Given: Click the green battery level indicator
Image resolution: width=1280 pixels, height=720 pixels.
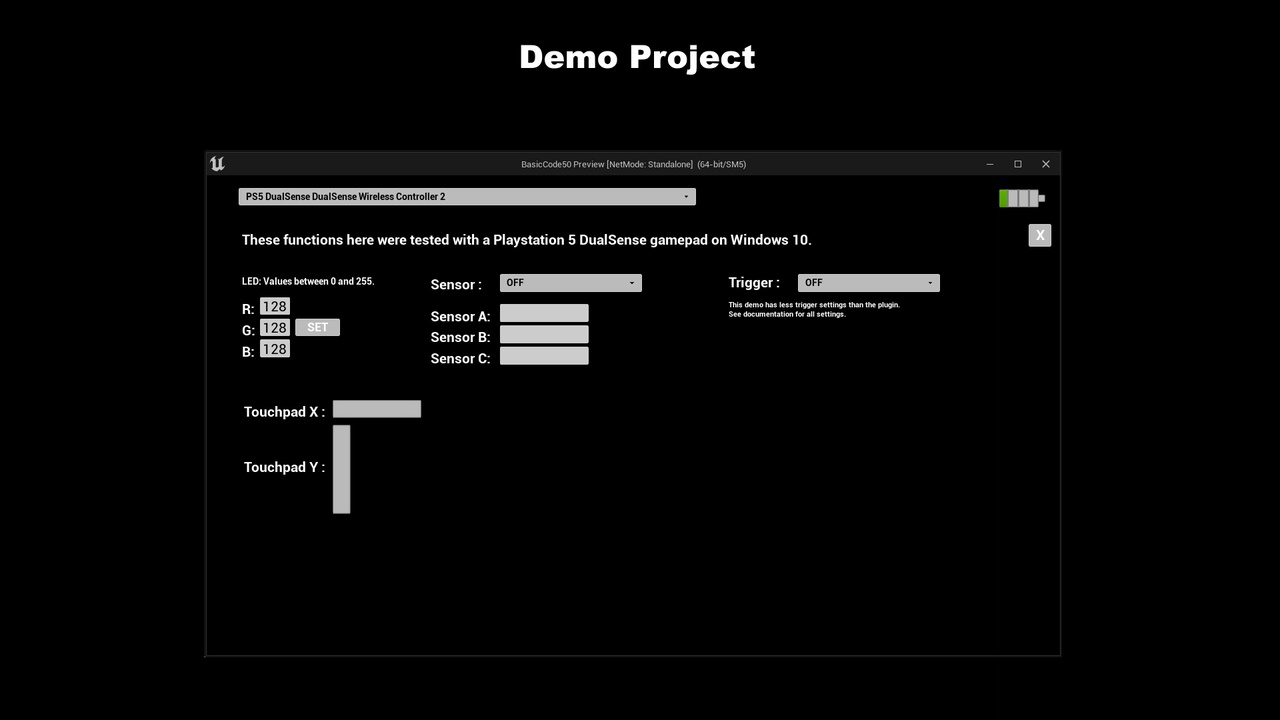Looking at the screenshot, I should point(1003,198).
